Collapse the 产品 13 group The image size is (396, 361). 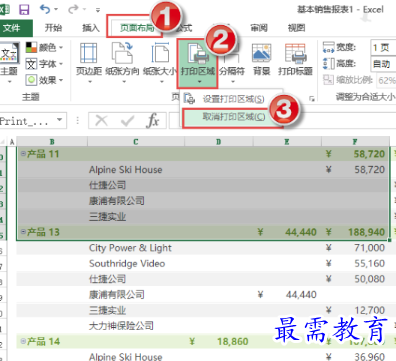coord(23,231)
